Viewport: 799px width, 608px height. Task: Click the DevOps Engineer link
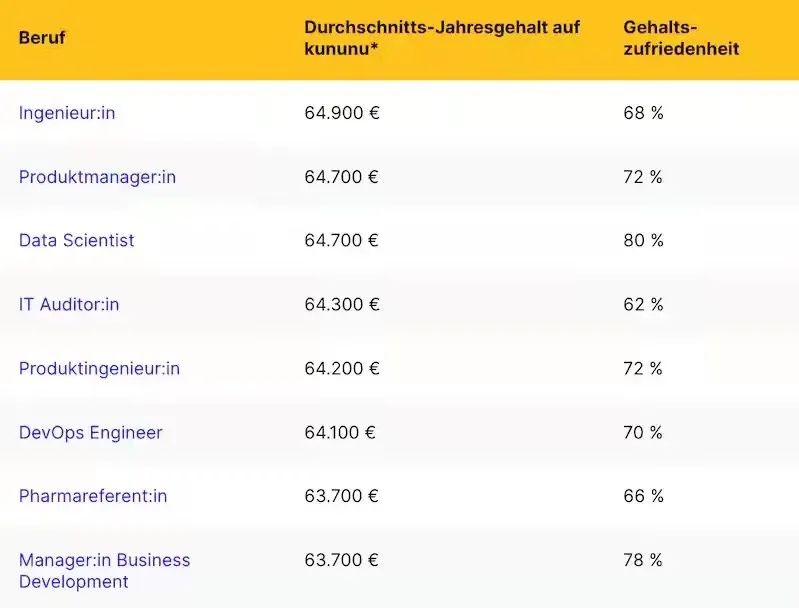pyautogui.click(x=90, y=433)
